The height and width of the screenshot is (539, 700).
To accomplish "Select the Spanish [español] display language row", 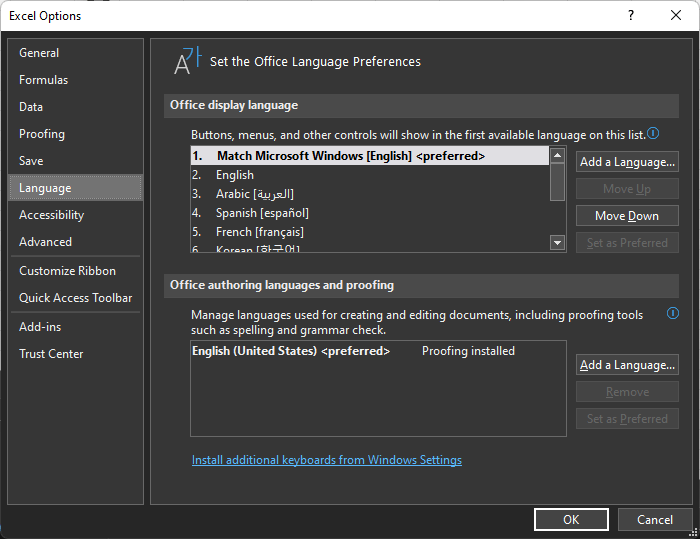I will tap(370, 213).
